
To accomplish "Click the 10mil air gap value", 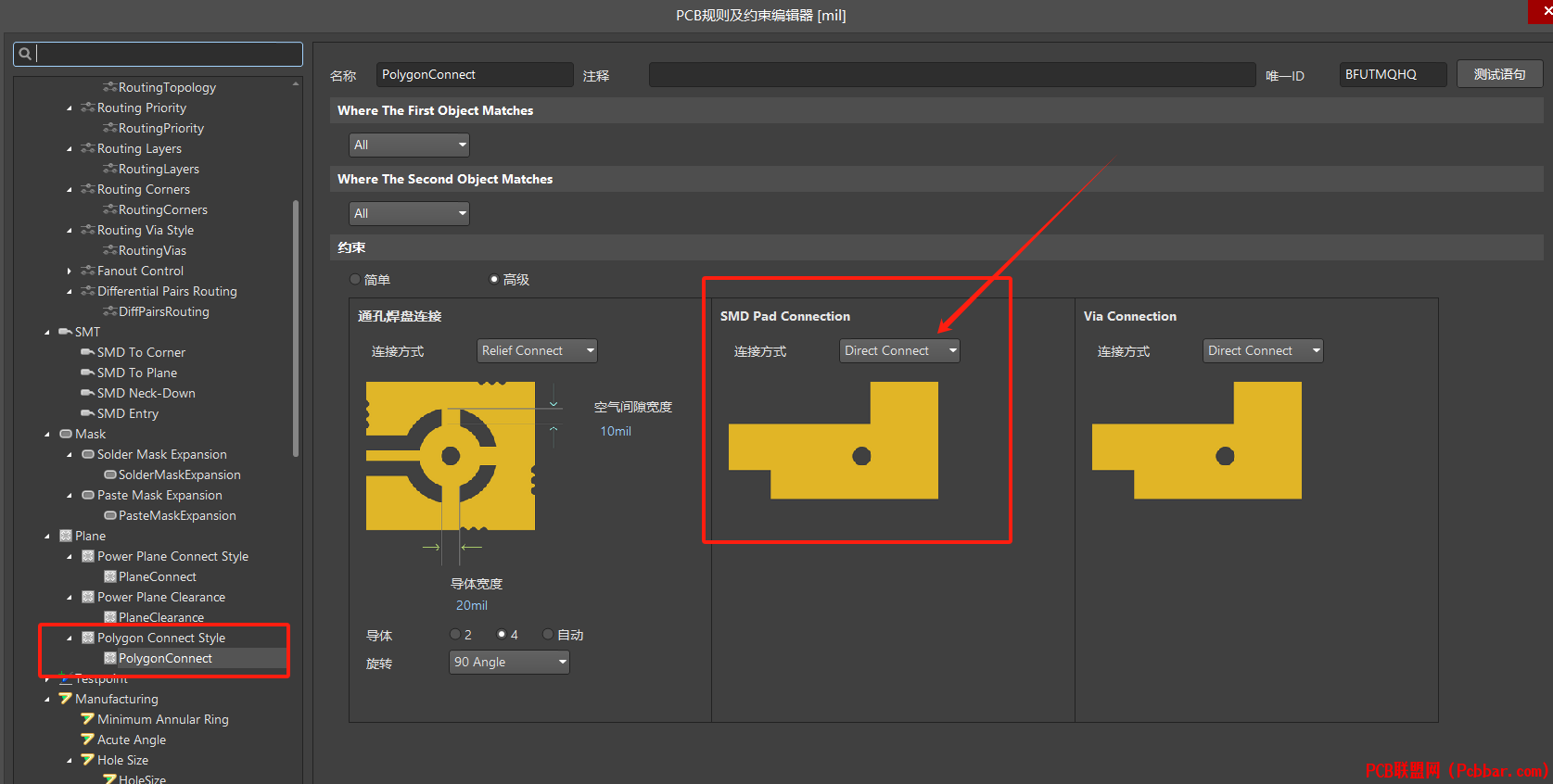I will tap(616, 431).
